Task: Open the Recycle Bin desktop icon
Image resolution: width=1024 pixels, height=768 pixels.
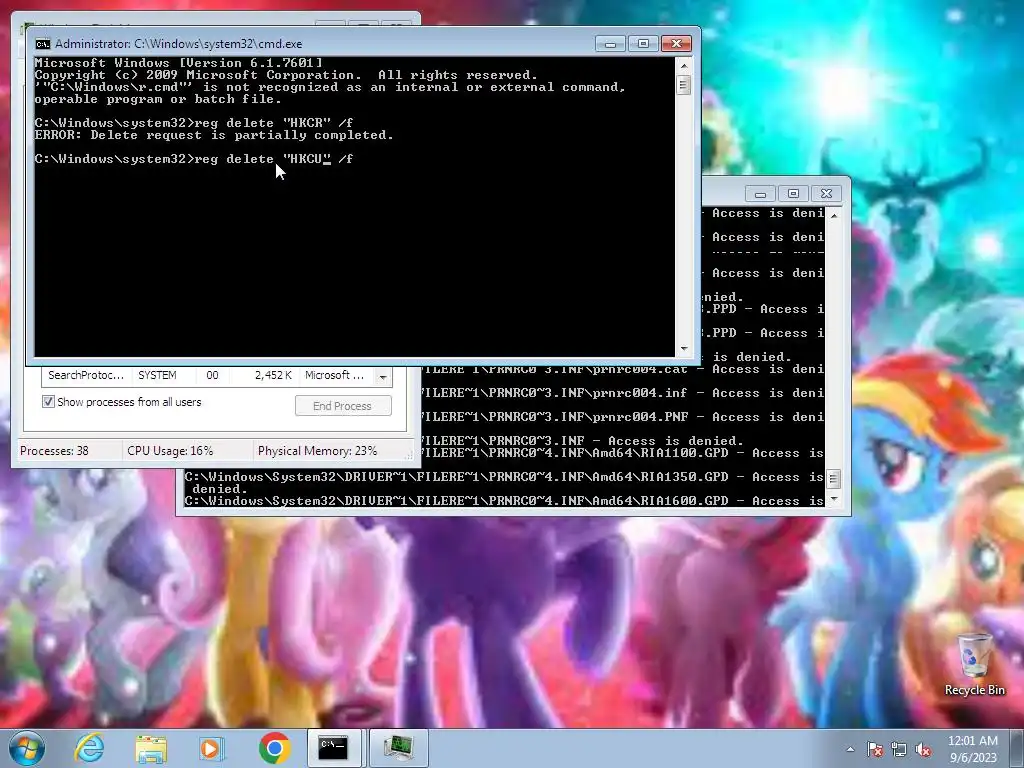Action: (x=974, y=665)
